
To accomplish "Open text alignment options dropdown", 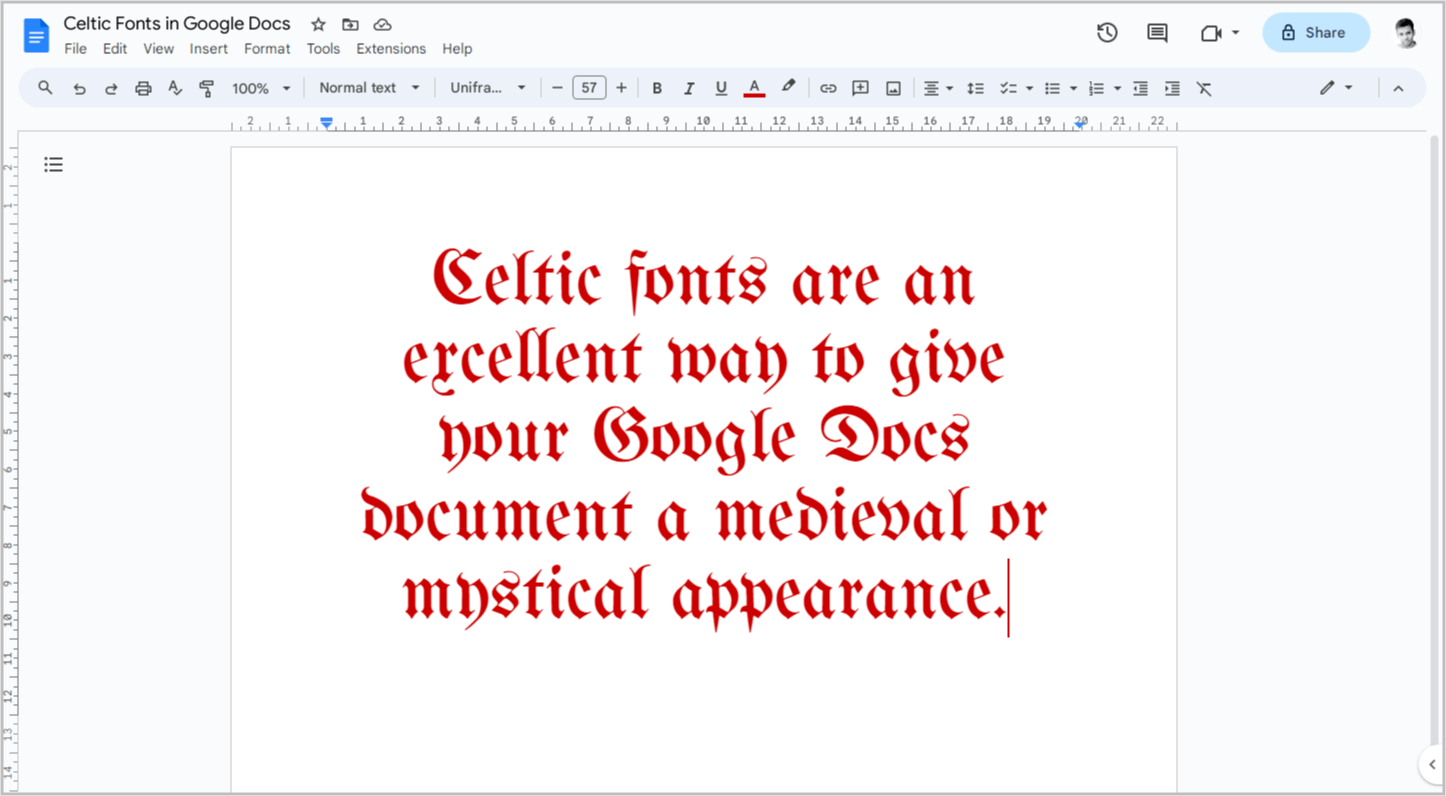I will click(938, 88).
